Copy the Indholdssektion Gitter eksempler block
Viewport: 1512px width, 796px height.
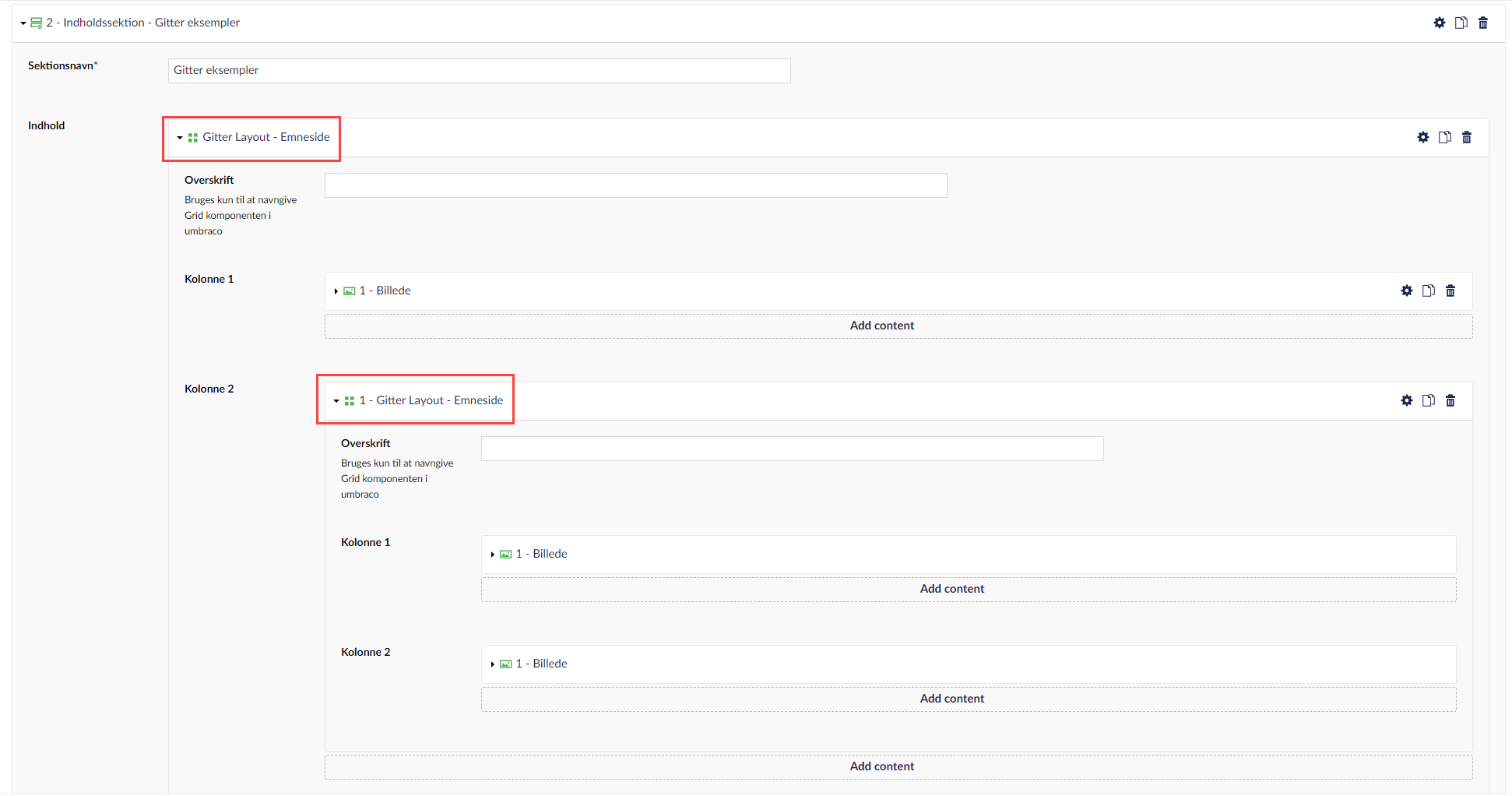[1461, 23]
